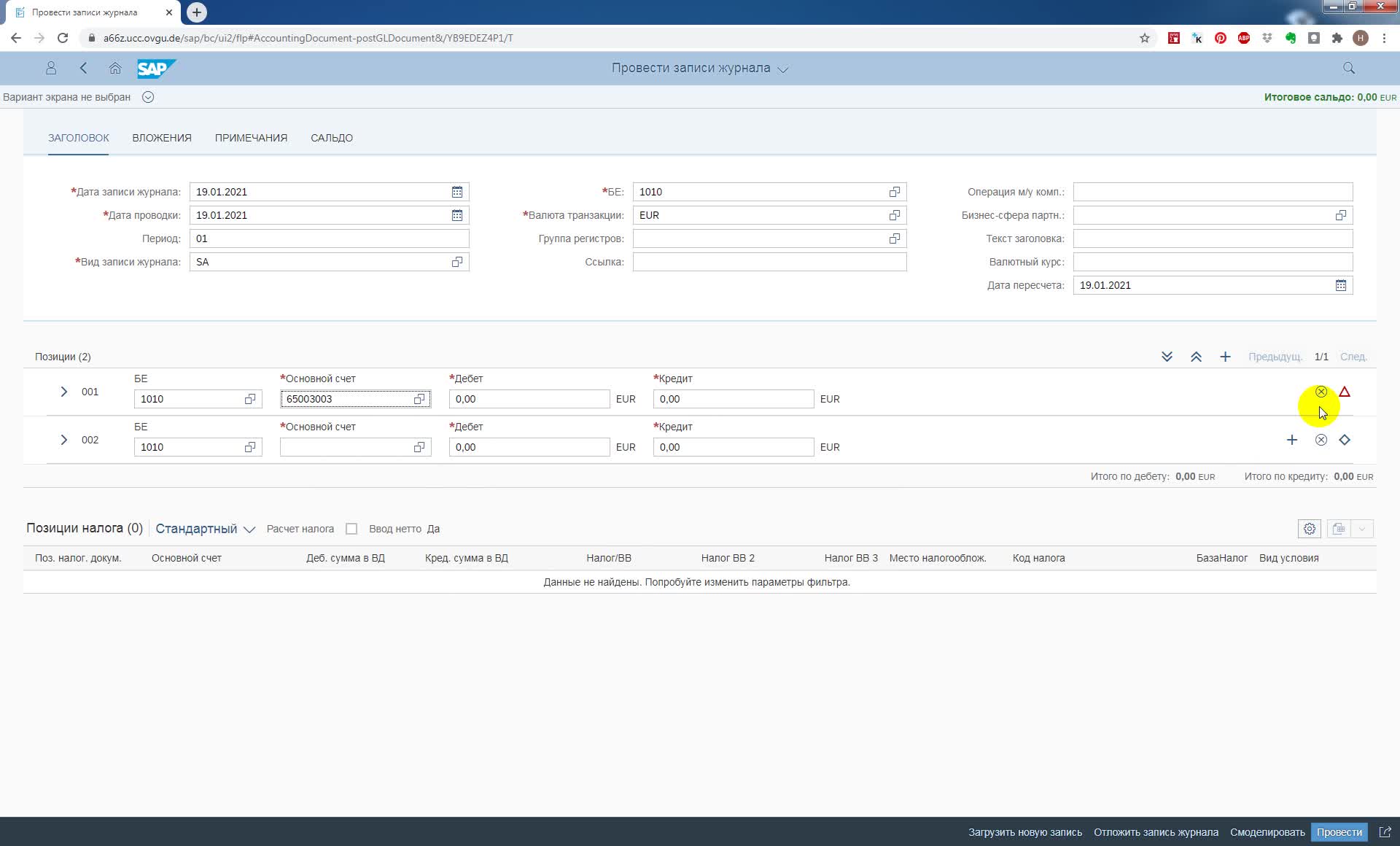Click the tax table export icon

pyautogui.click(x=1339, y=529)
